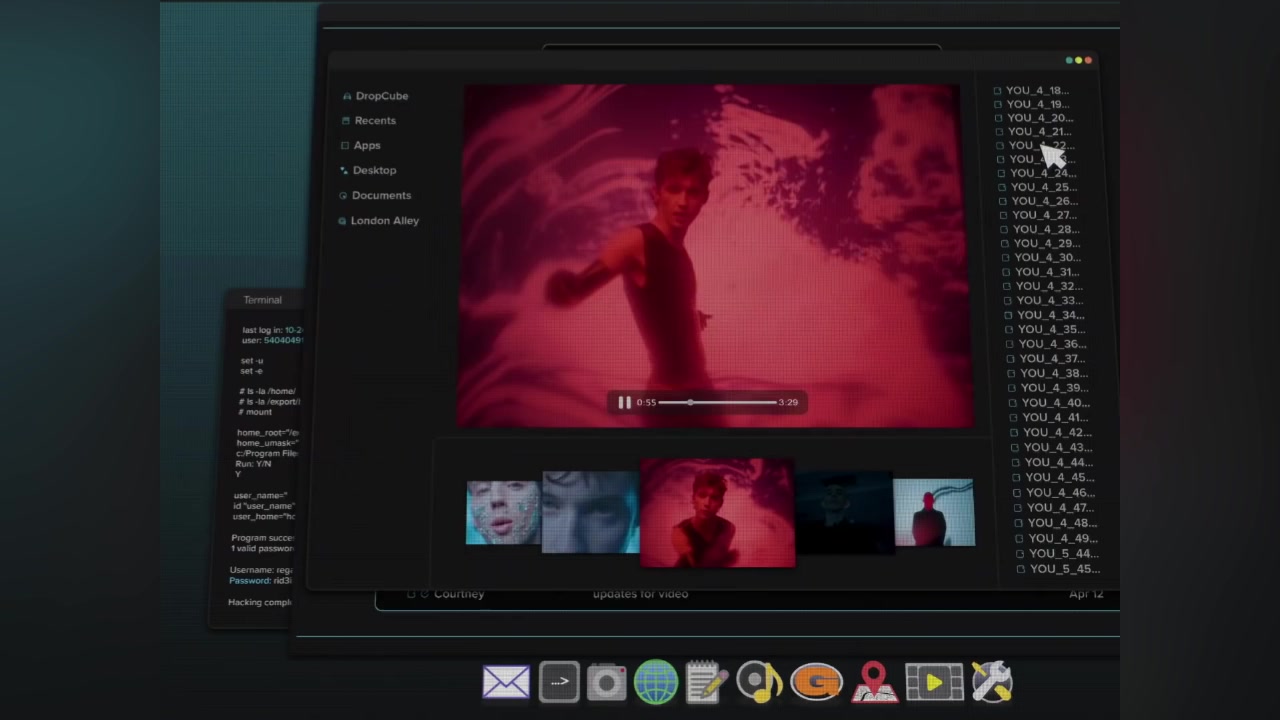The image size is (1280, 720).
Task: Open the wrench and screwdriver settings app
Action: (x=992, y=682)
